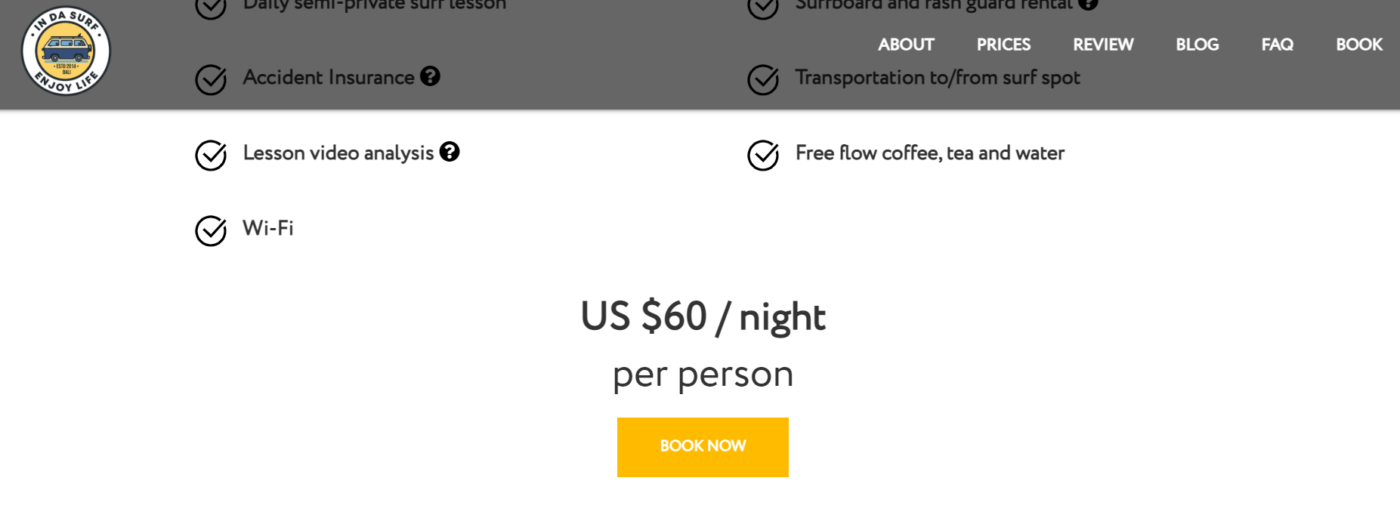Click checkmark beside Lesson video analysis
Image resolution: width=1400 pixels, height=521 pixels.
(x=211, y=155)
